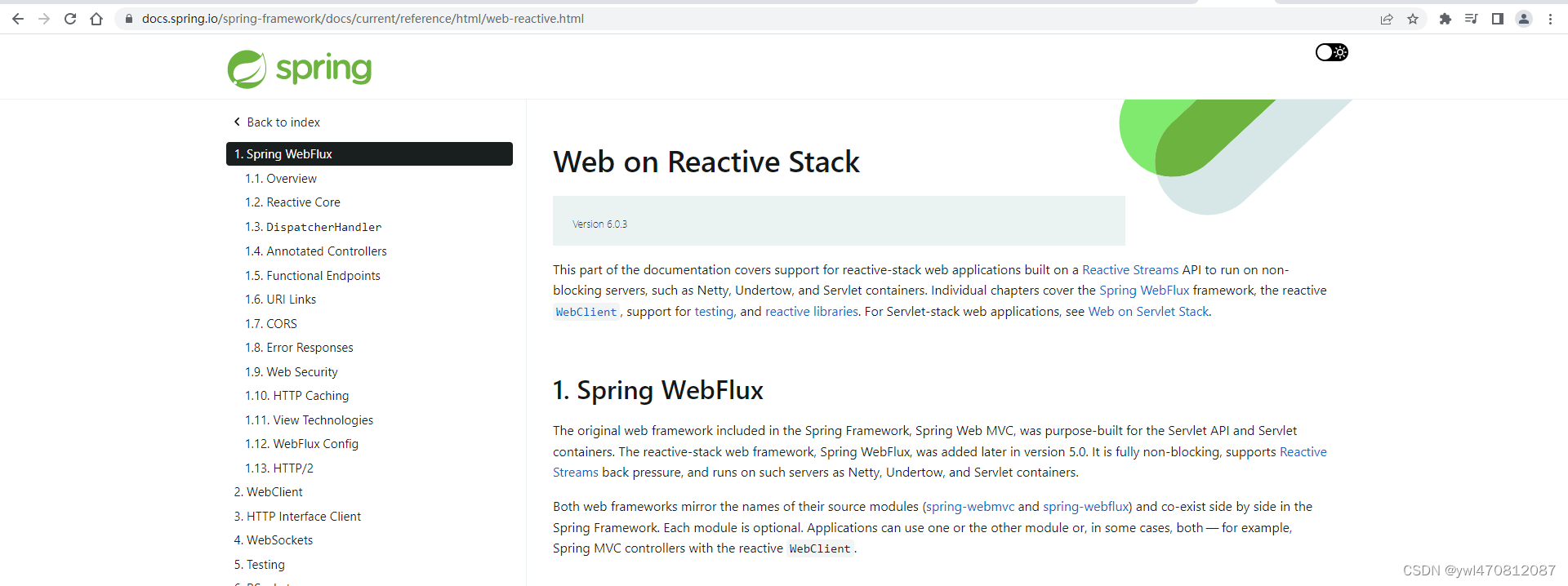
Task: Open 1.6. URI Links section
Action: (280, 300)
